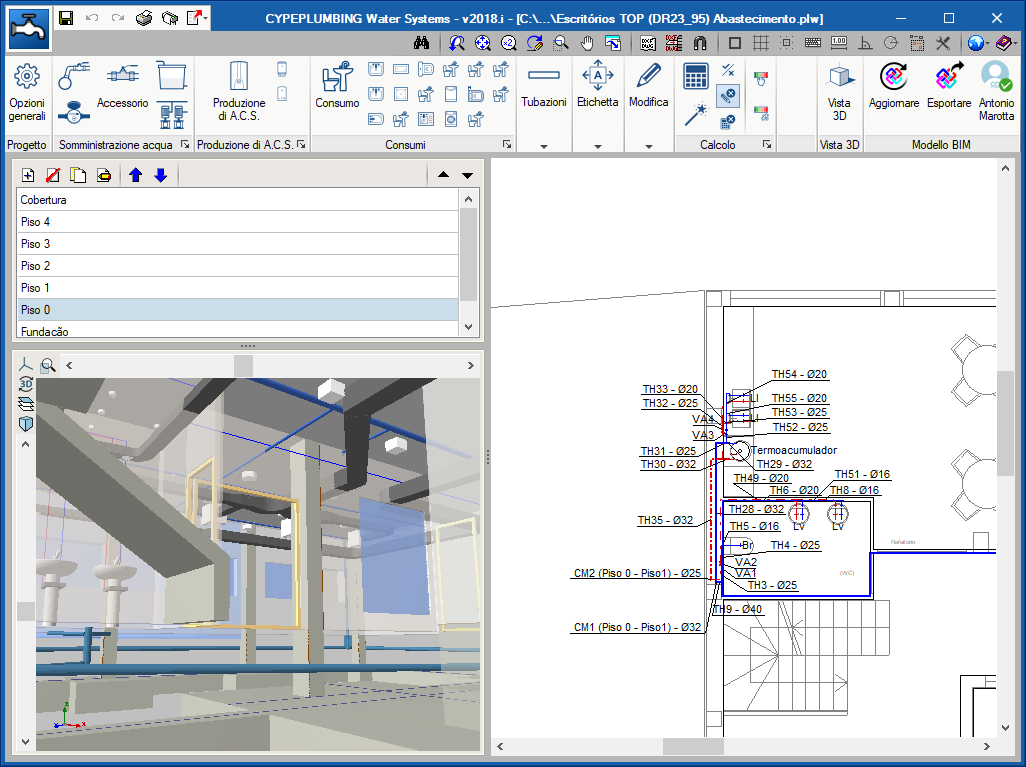Toggle the square frame snap icon
Viewport: 1026px width, 767px height.
(735, 43)
